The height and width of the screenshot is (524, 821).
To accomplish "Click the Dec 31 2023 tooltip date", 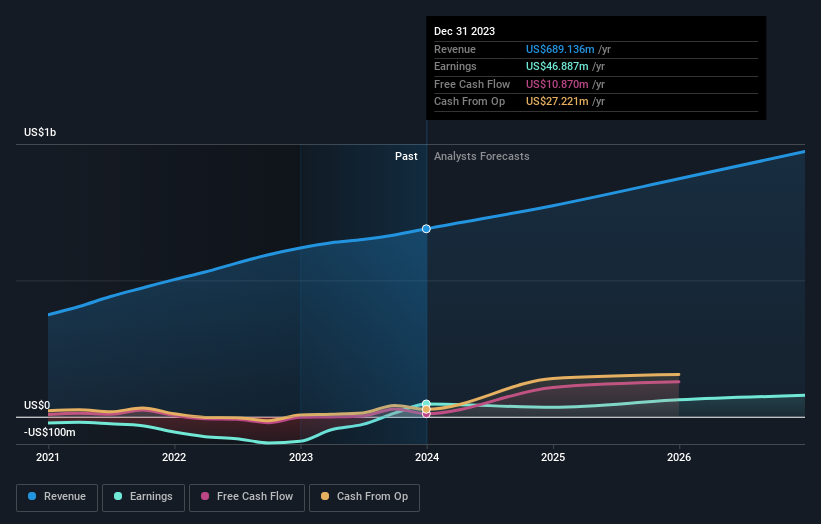I will (x=464, y=31).
